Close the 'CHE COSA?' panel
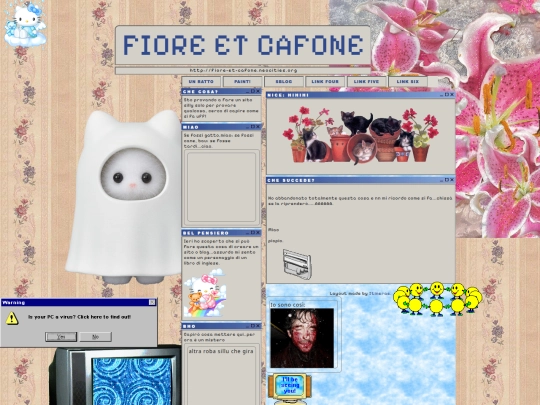The height and width of the screenshot is (405, 540). click(x=258, y=91)
